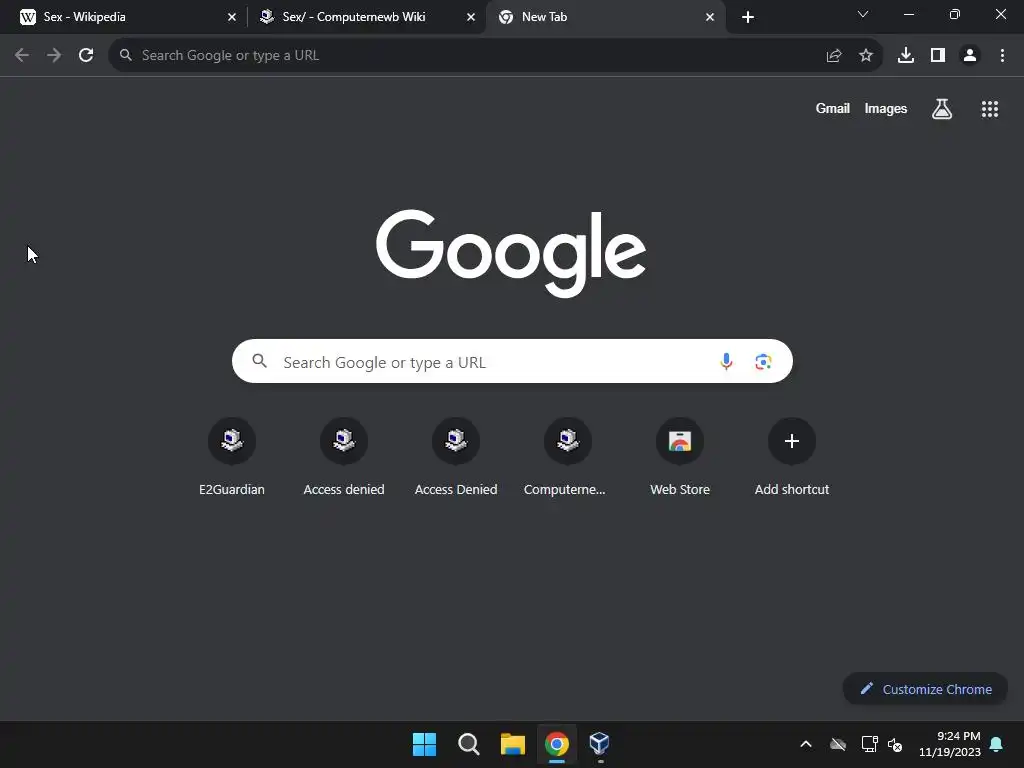
Task: Click the browser back arrow
Action: click(x=22, y=56)
